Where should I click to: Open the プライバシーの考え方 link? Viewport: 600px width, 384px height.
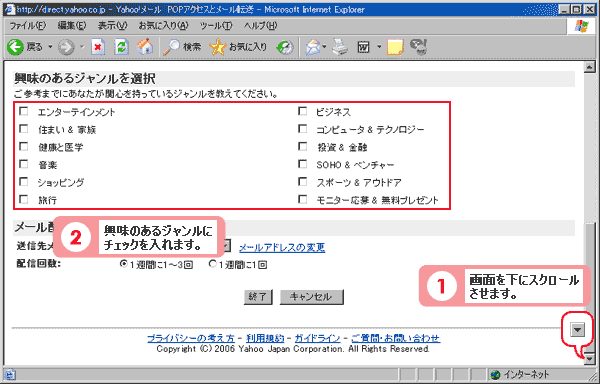(x=191, y=338)
